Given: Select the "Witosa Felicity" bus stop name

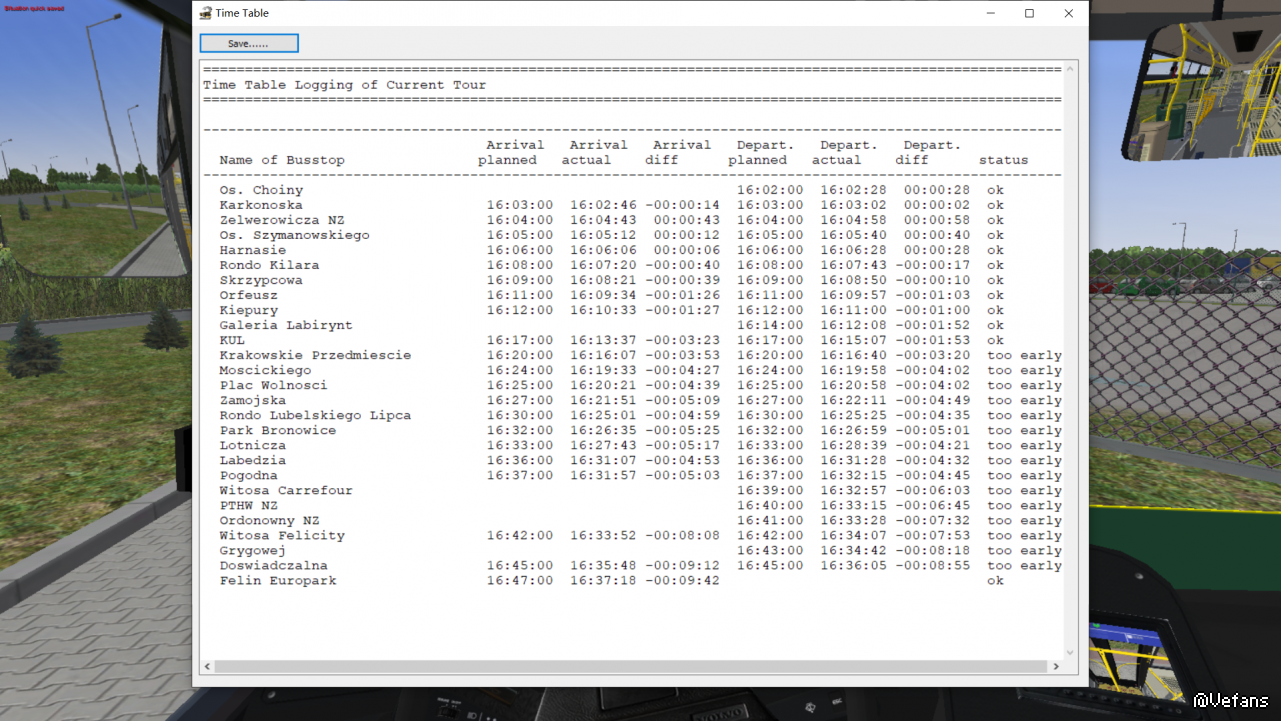Looking at the screenshot, I should (x=282, y=535).
